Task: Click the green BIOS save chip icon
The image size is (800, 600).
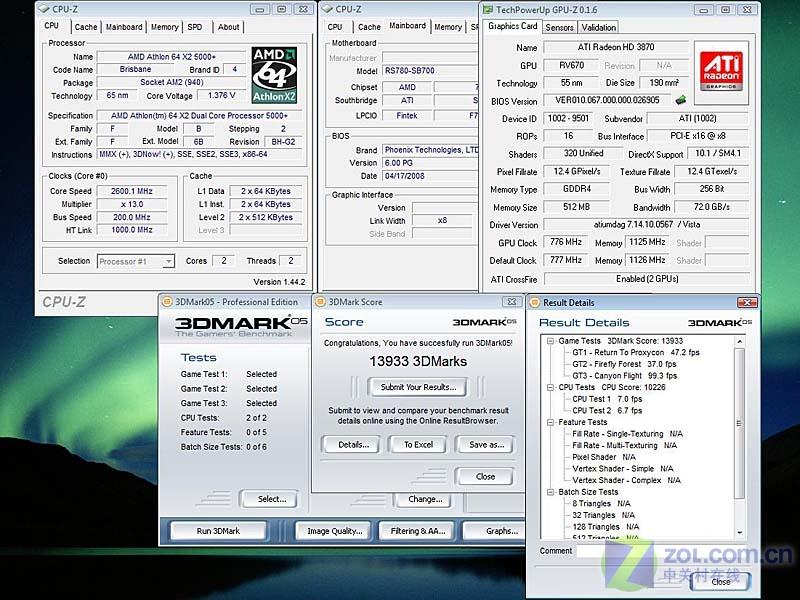Action: (681, 100)
